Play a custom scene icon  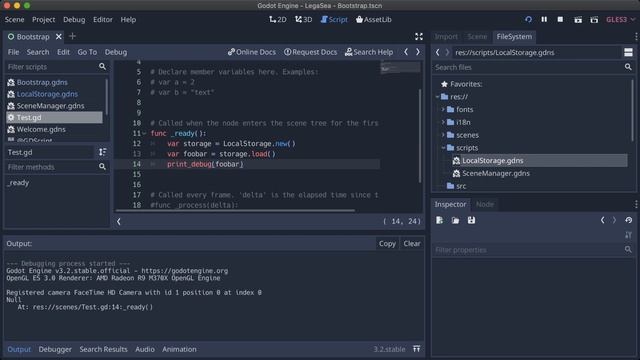(594, 20)
